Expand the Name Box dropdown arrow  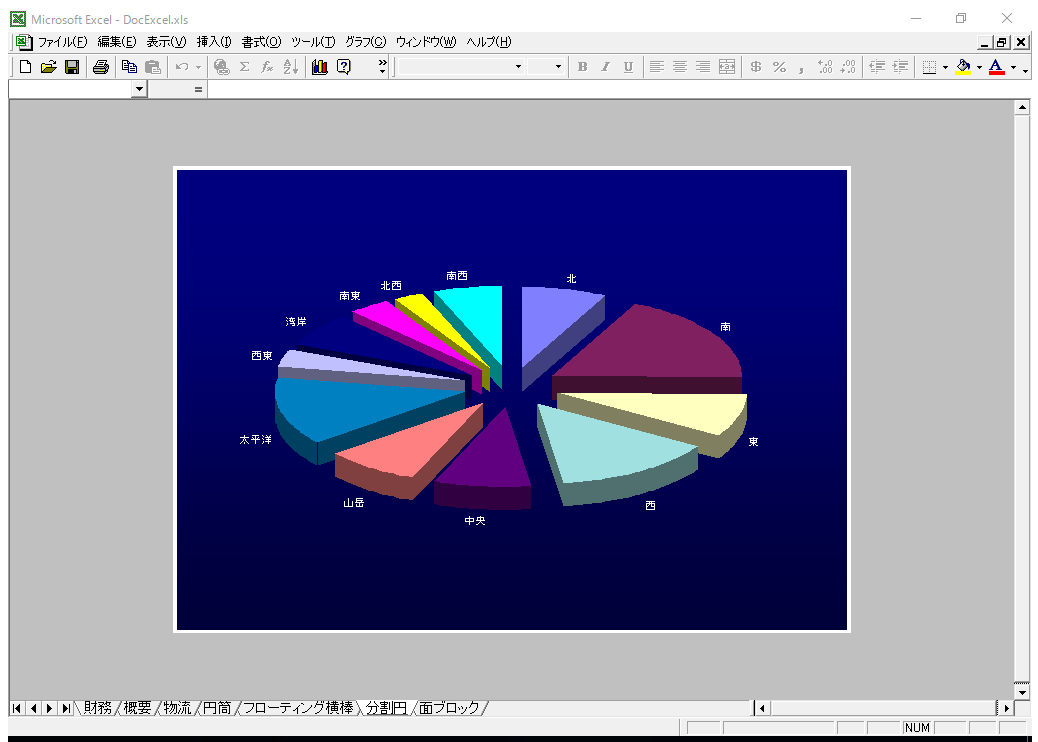pyautogui.click(x=139, y=89)
